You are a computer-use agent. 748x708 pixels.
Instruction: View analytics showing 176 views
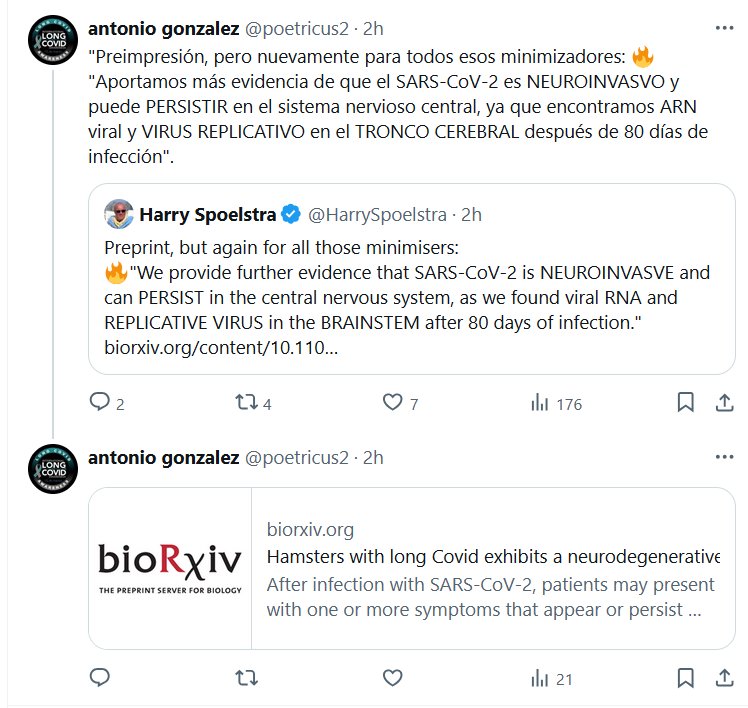click(x=539, y=403)
